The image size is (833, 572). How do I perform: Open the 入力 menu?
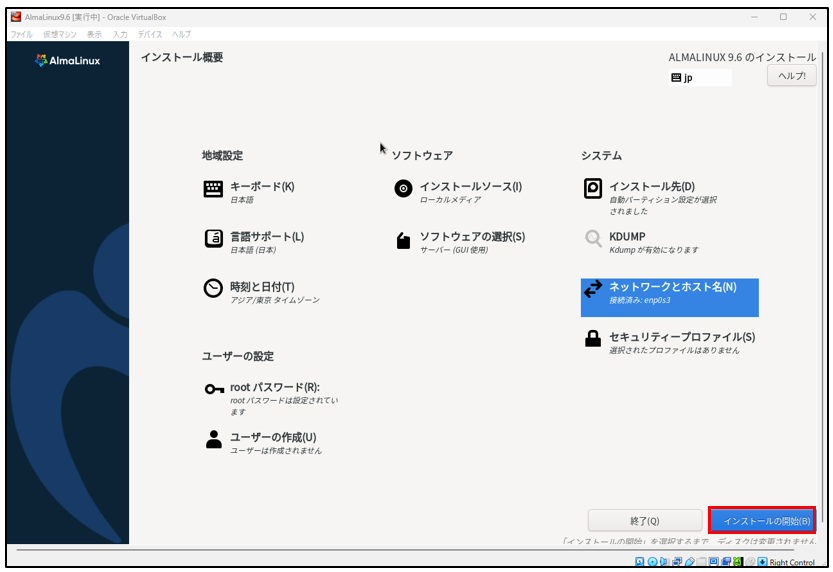click(120, 34)
